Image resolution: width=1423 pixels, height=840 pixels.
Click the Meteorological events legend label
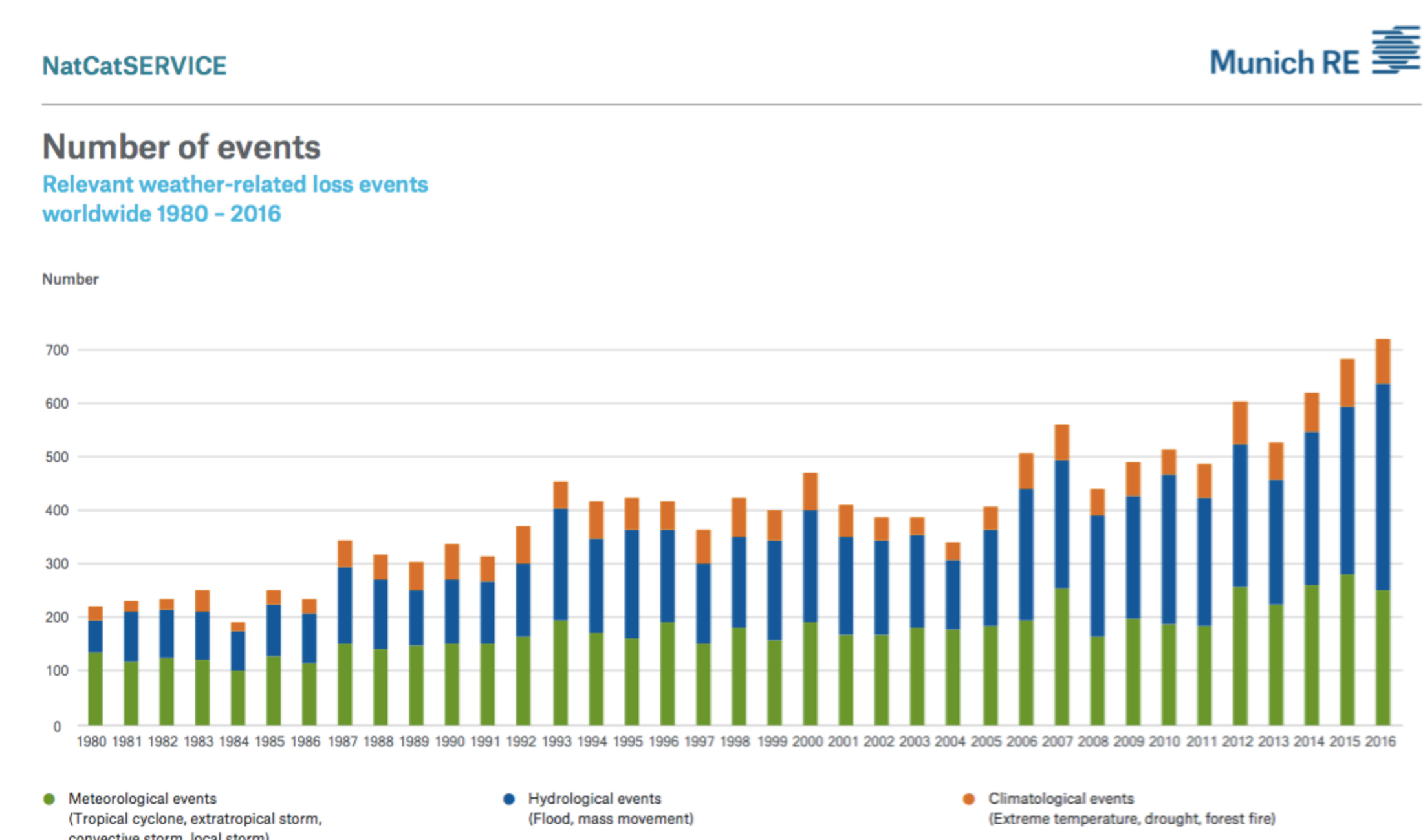click(x=142, y=799)
